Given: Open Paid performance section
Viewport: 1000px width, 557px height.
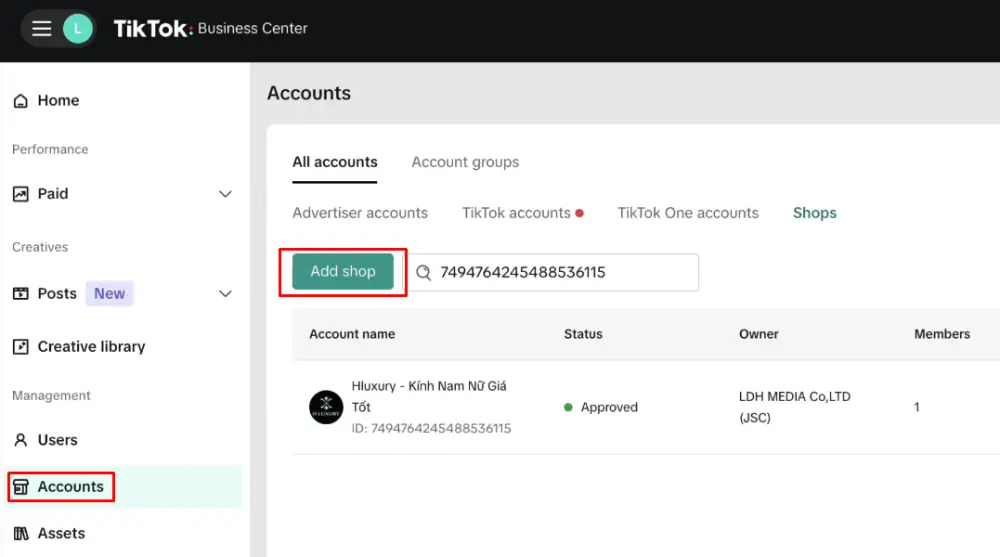Looking at the screenshot, I should 53,194.
